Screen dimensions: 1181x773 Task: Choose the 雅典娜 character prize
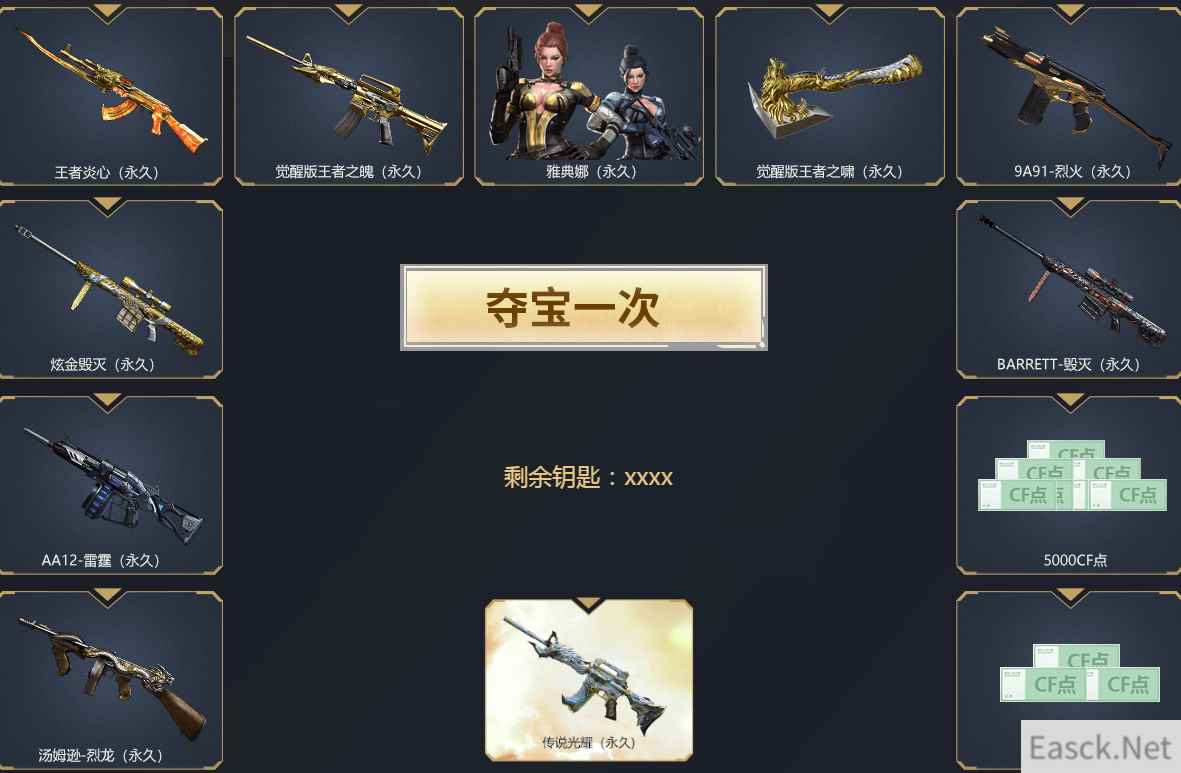pos(589,95)
